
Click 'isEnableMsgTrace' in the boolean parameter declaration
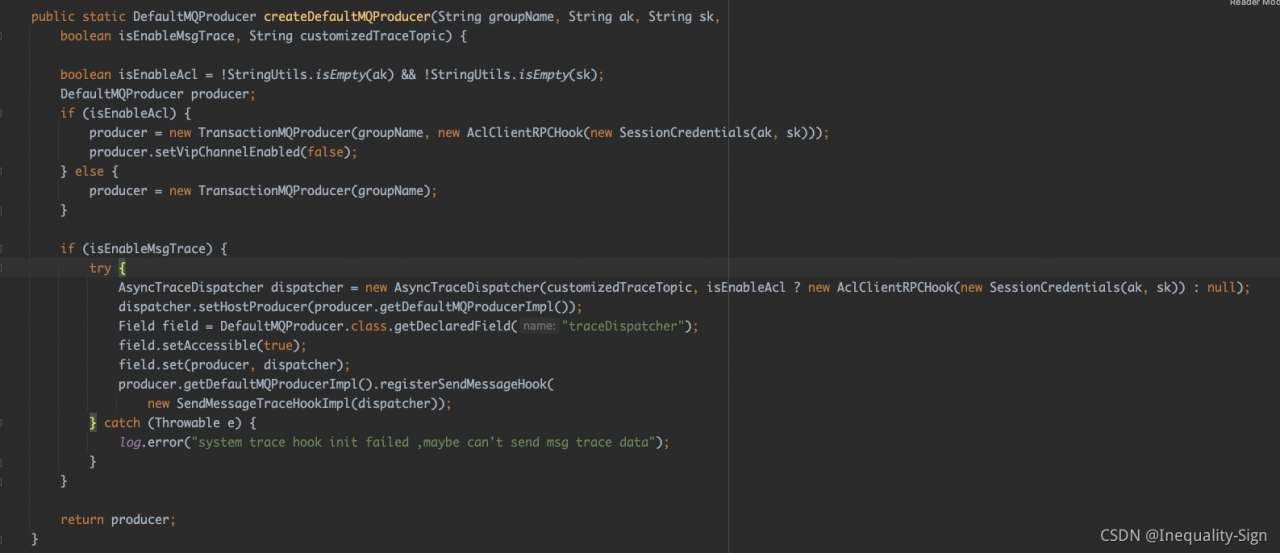click(176, 36)
